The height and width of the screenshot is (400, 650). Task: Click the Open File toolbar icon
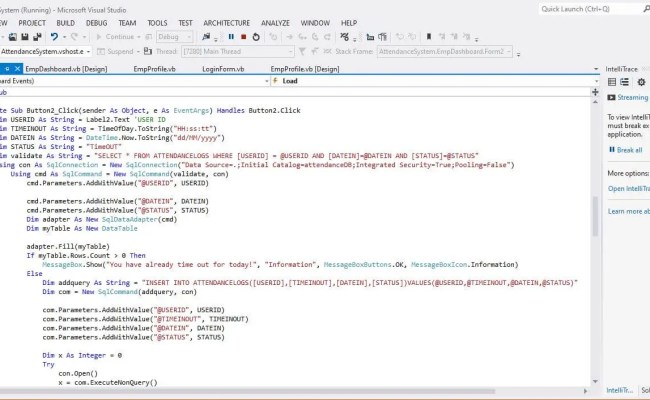(12, 37)
